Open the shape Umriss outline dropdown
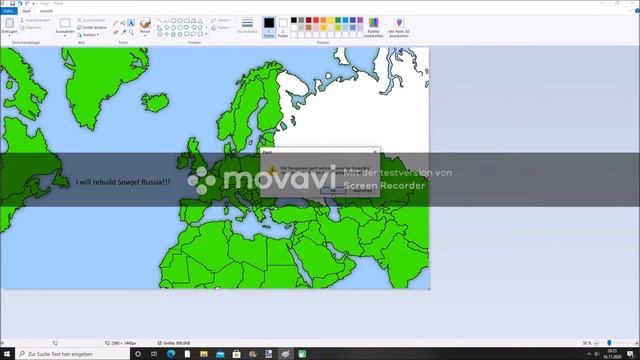640x360 pixels. pyautogui.click(x=221, y=20)
